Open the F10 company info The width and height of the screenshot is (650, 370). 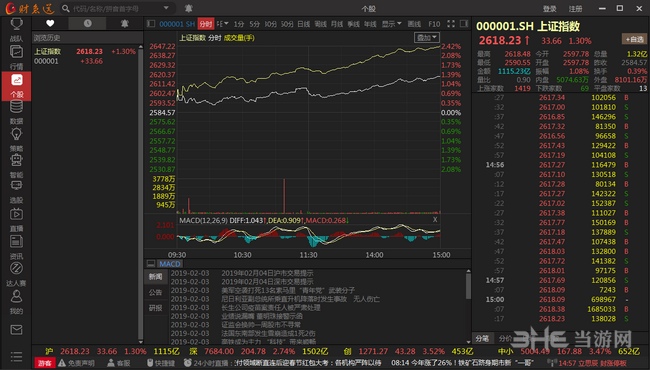pyautogui.click(x=434, y=24)
